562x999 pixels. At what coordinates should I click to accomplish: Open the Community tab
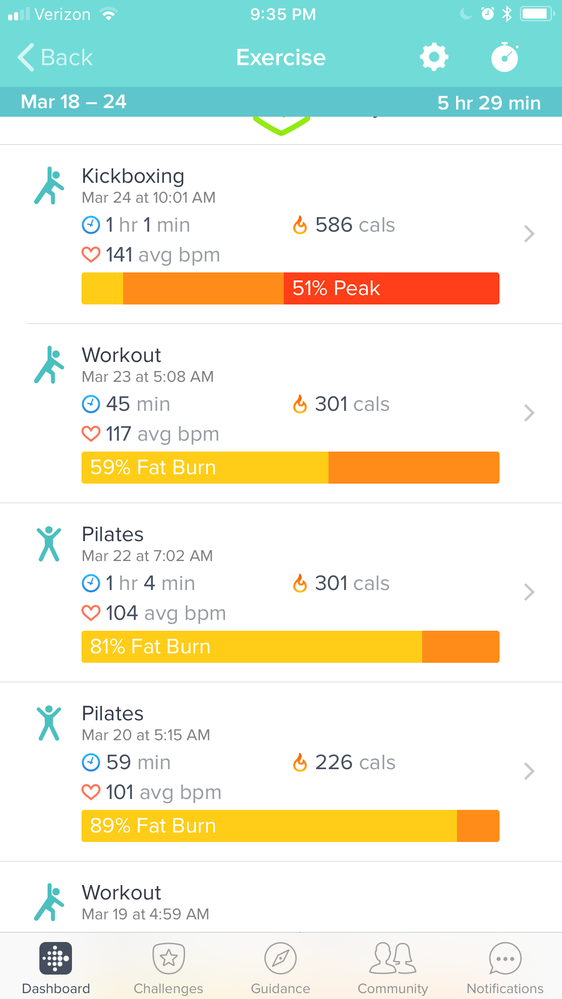pos(393,968)
